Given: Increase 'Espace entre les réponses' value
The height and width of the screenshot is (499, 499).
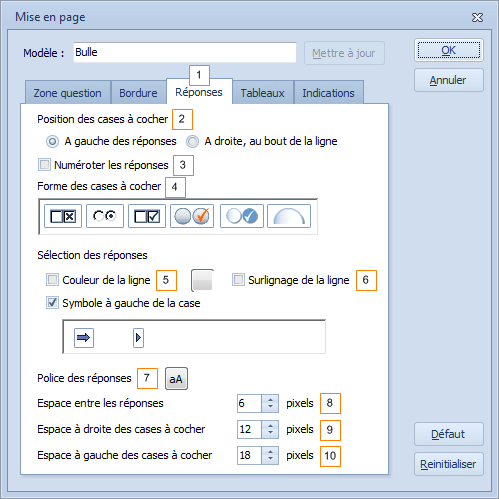Looking at the screenshot, I should click(270, 399).
